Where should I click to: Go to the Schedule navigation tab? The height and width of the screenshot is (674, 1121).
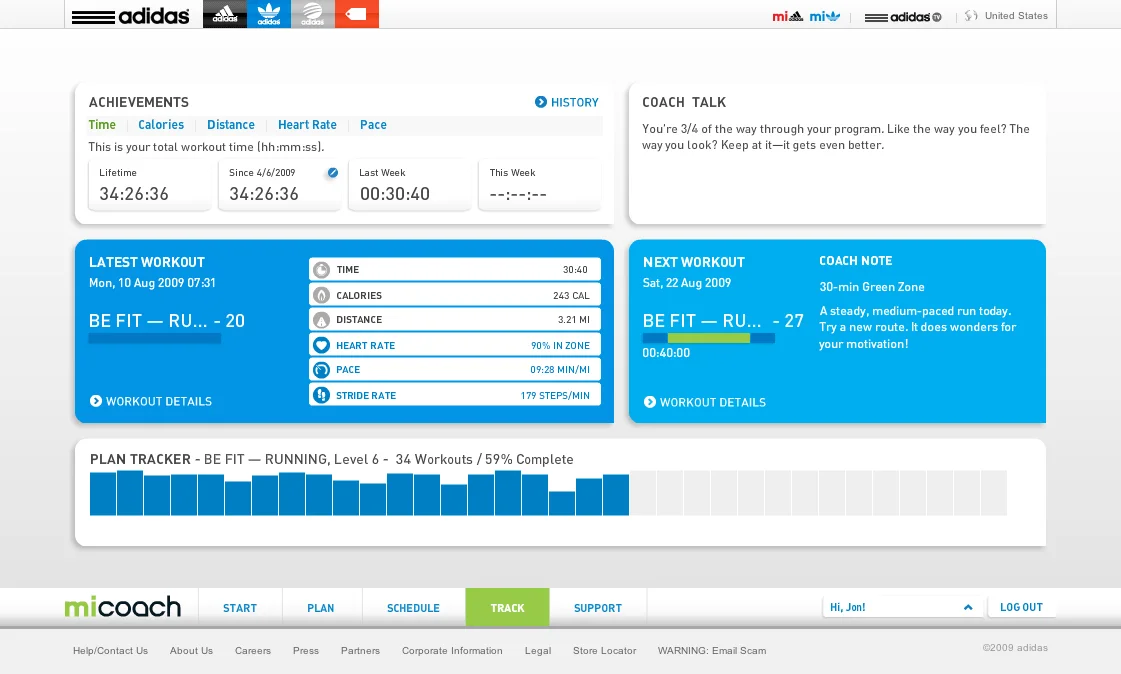413,608
